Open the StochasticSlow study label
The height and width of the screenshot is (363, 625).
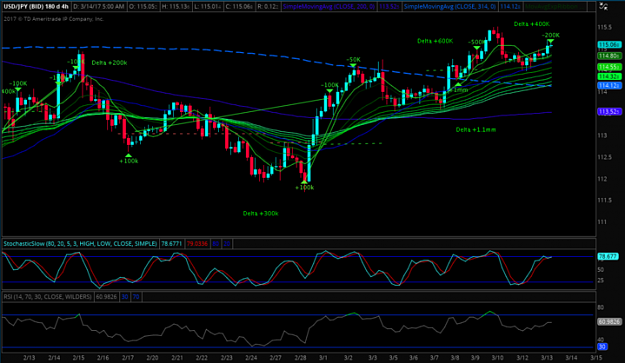81,243
